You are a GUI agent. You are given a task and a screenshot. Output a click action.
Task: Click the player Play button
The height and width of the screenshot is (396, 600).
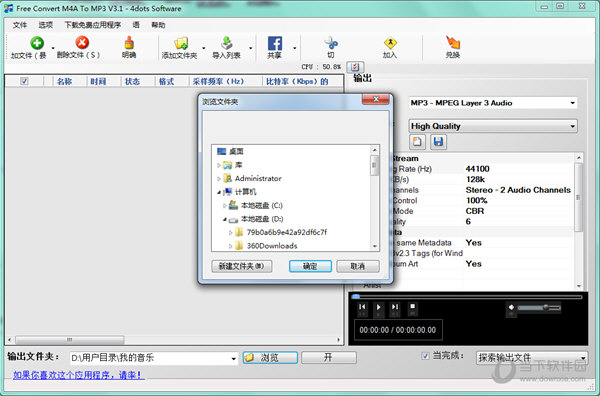[378, 307]
